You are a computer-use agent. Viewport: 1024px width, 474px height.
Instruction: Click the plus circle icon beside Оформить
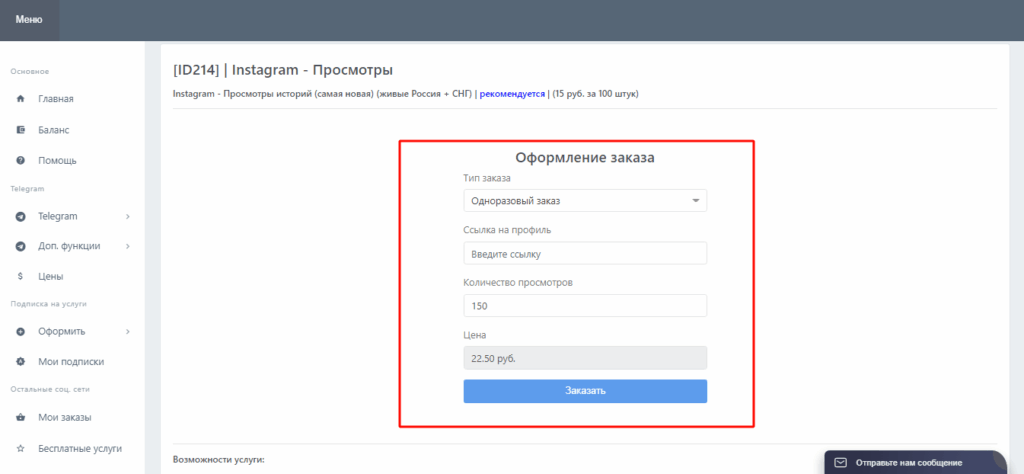point(20,332)
